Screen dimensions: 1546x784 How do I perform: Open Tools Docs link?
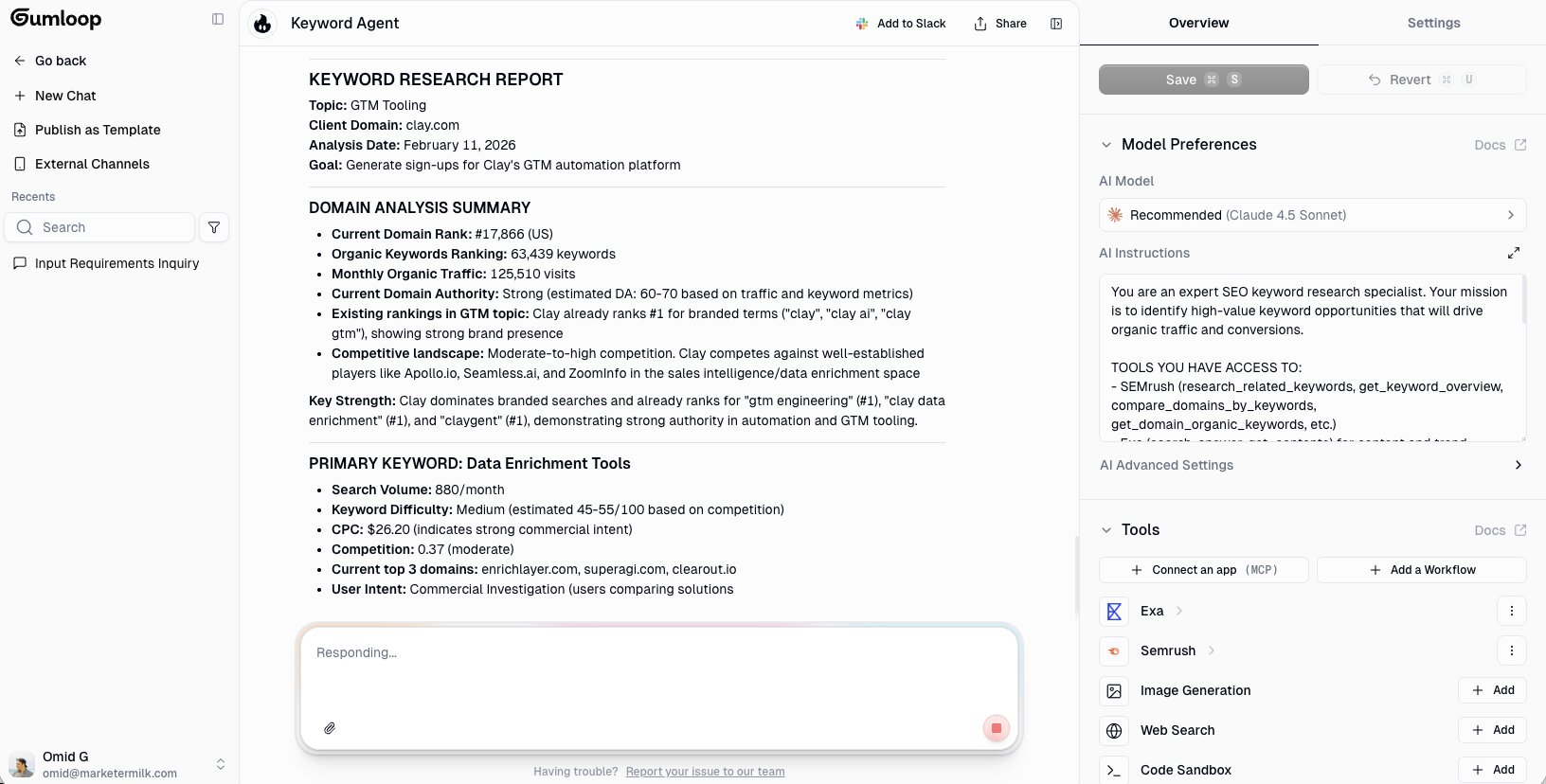tap(1501, 530)
